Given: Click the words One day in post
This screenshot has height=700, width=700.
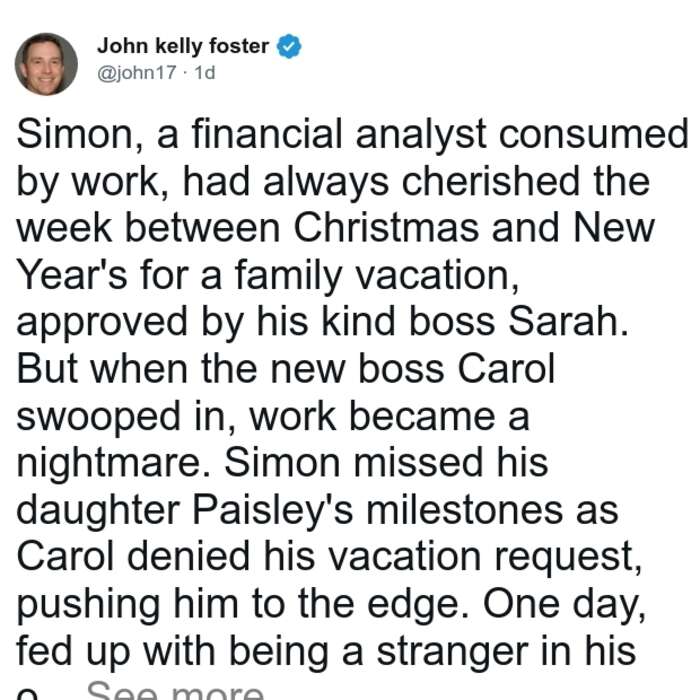Looking at the screenshot, I should (x=565, y=606).
